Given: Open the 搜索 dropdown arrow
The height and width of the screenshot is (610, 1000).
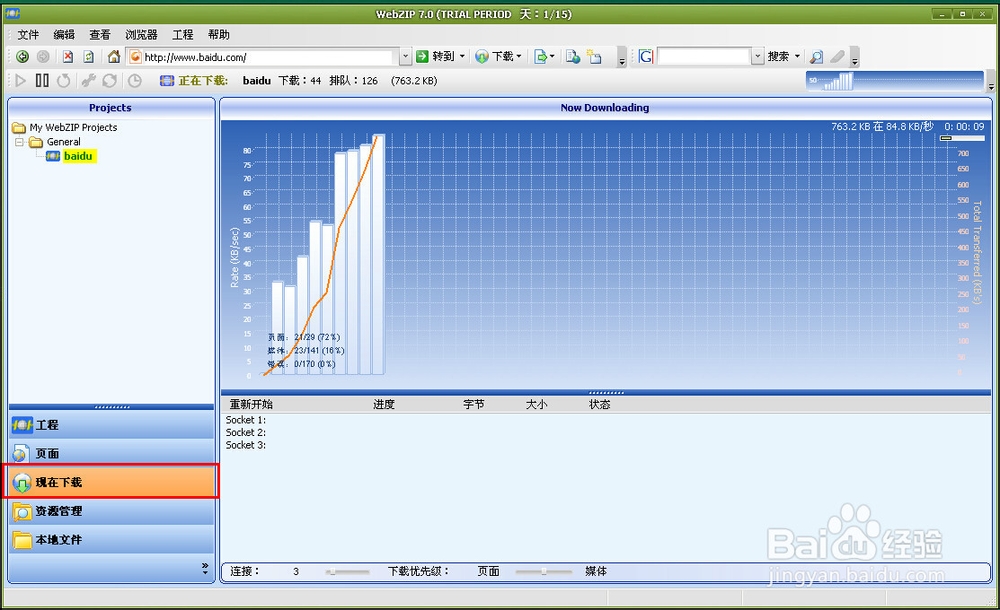Looking at the screenshot, I should click(797, 56).
